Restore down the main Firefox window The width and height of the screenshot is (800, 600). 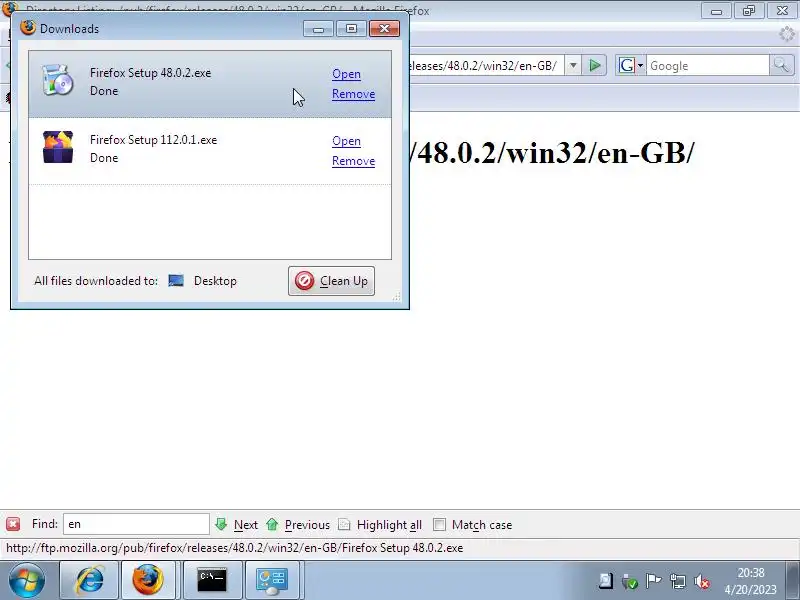pyautogui.click(x=748, y=11)
